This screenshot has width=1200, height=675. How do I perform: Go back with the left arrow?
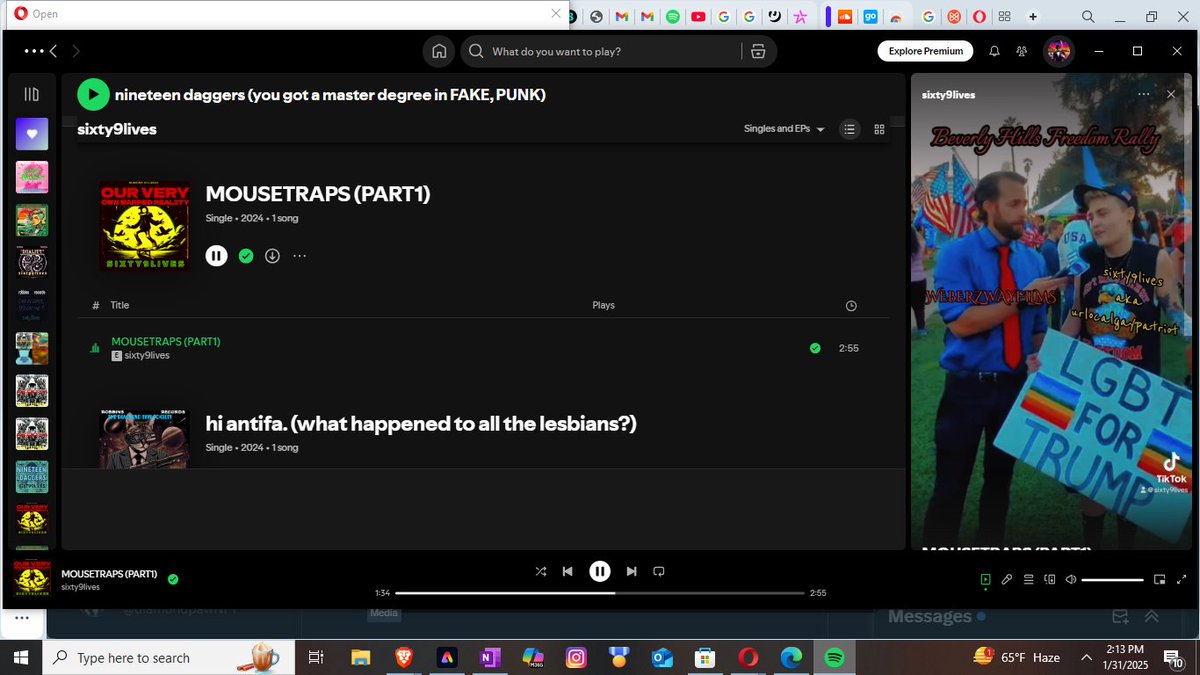point(53,51)
